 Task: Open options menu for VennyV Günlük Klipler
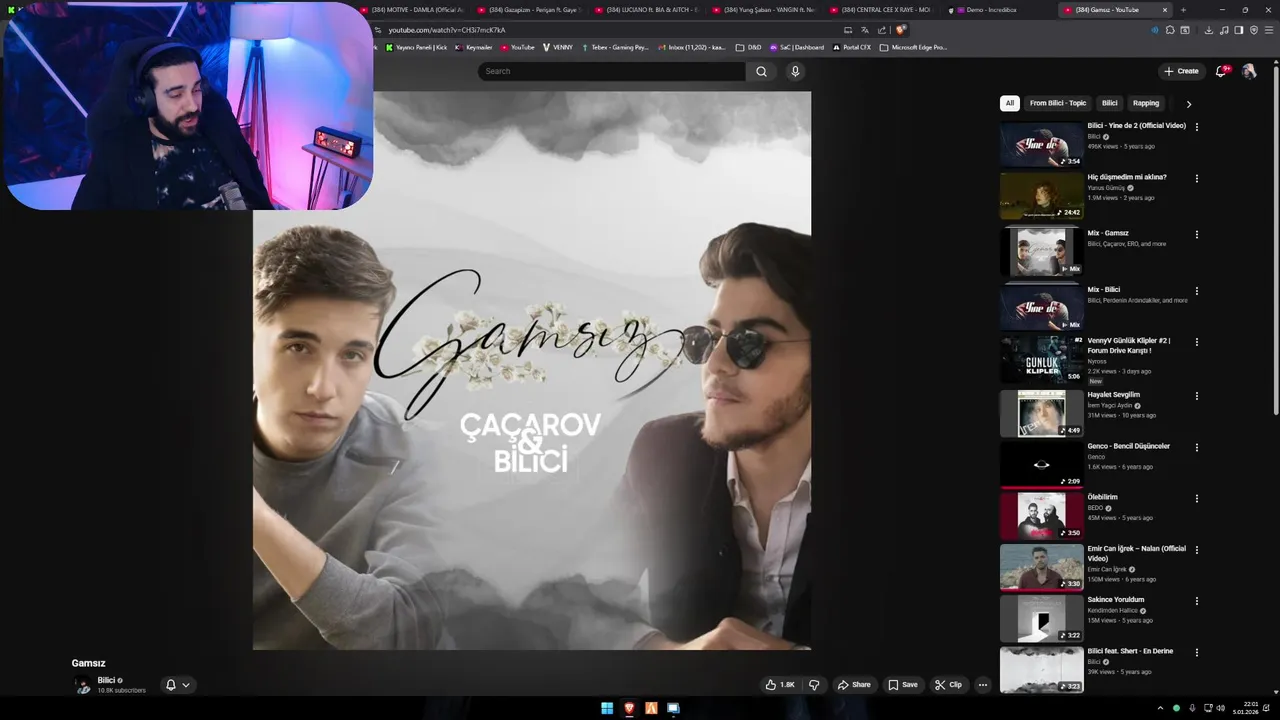[1196, 342]
